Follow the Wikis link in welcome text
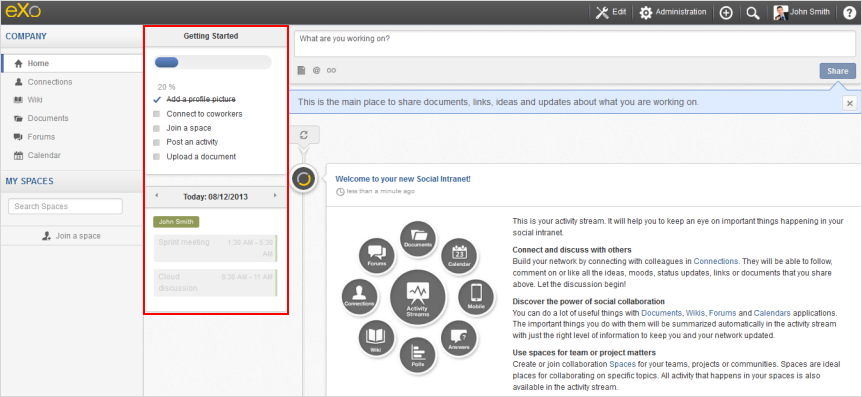This screenshot has width=862, height=397. point(695,313)
